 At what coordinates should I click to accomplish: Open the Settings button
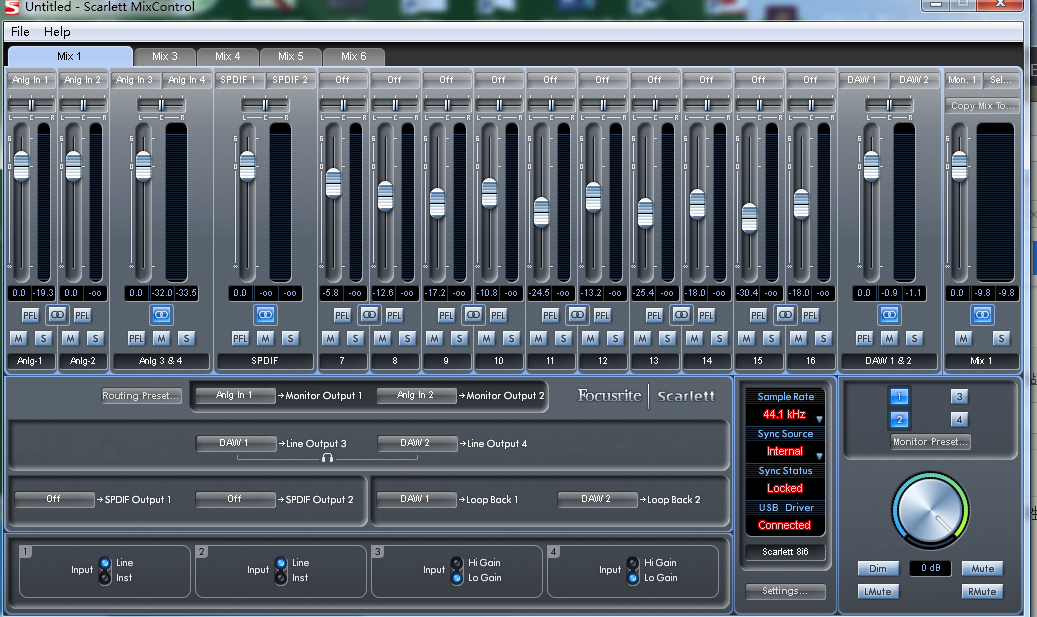785,591
